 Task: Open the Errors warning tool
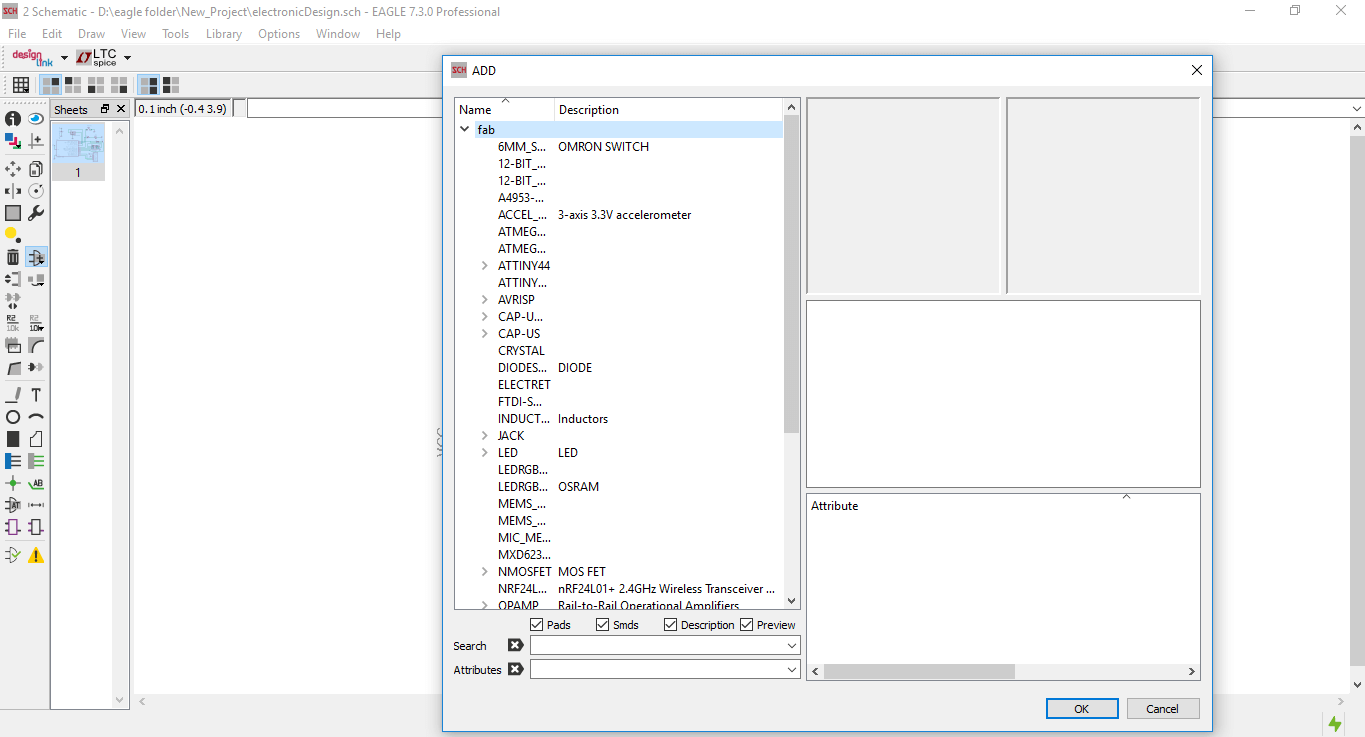click(36, 555)
